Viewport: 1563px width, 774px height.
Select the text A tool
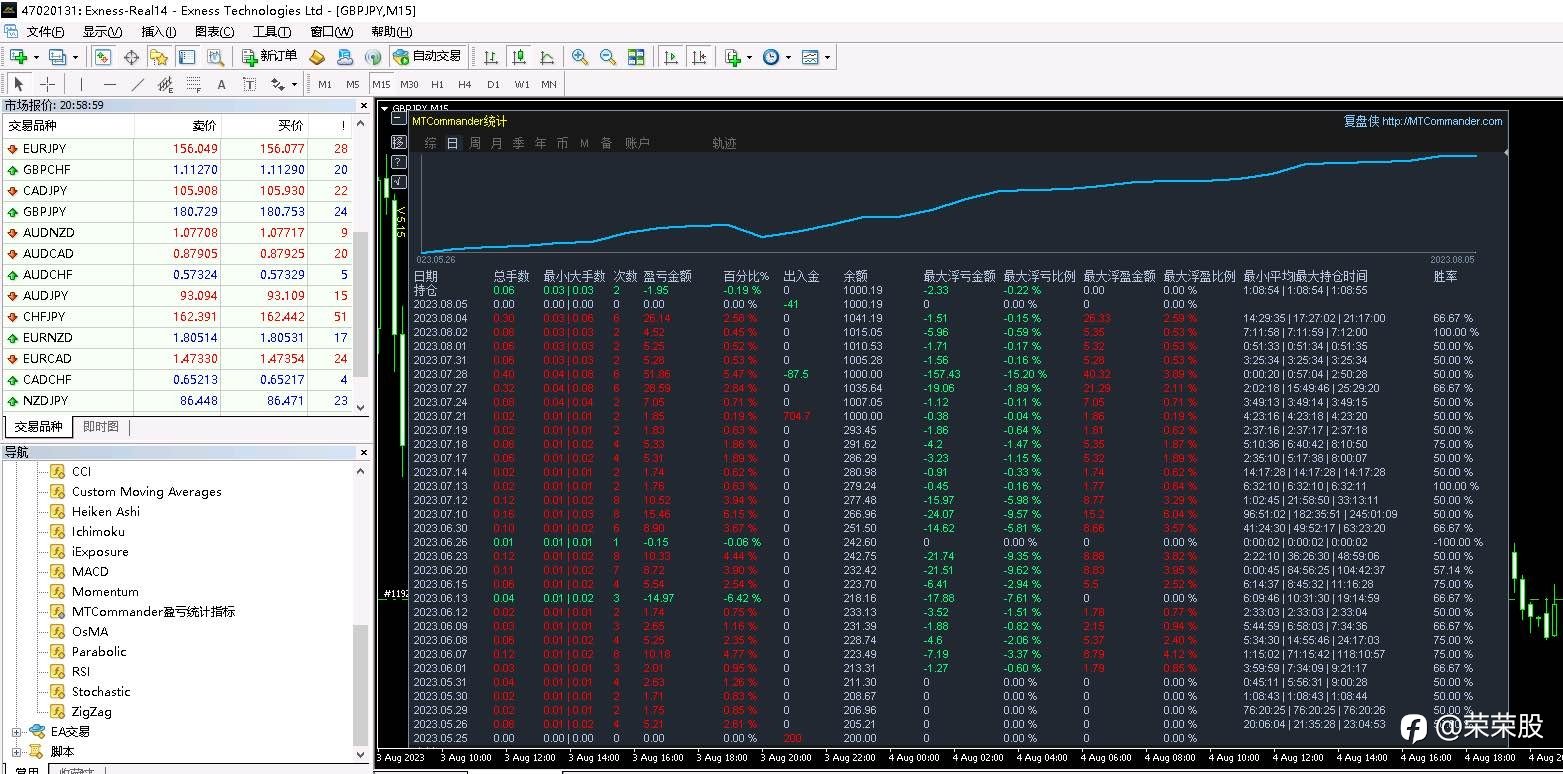221,84
